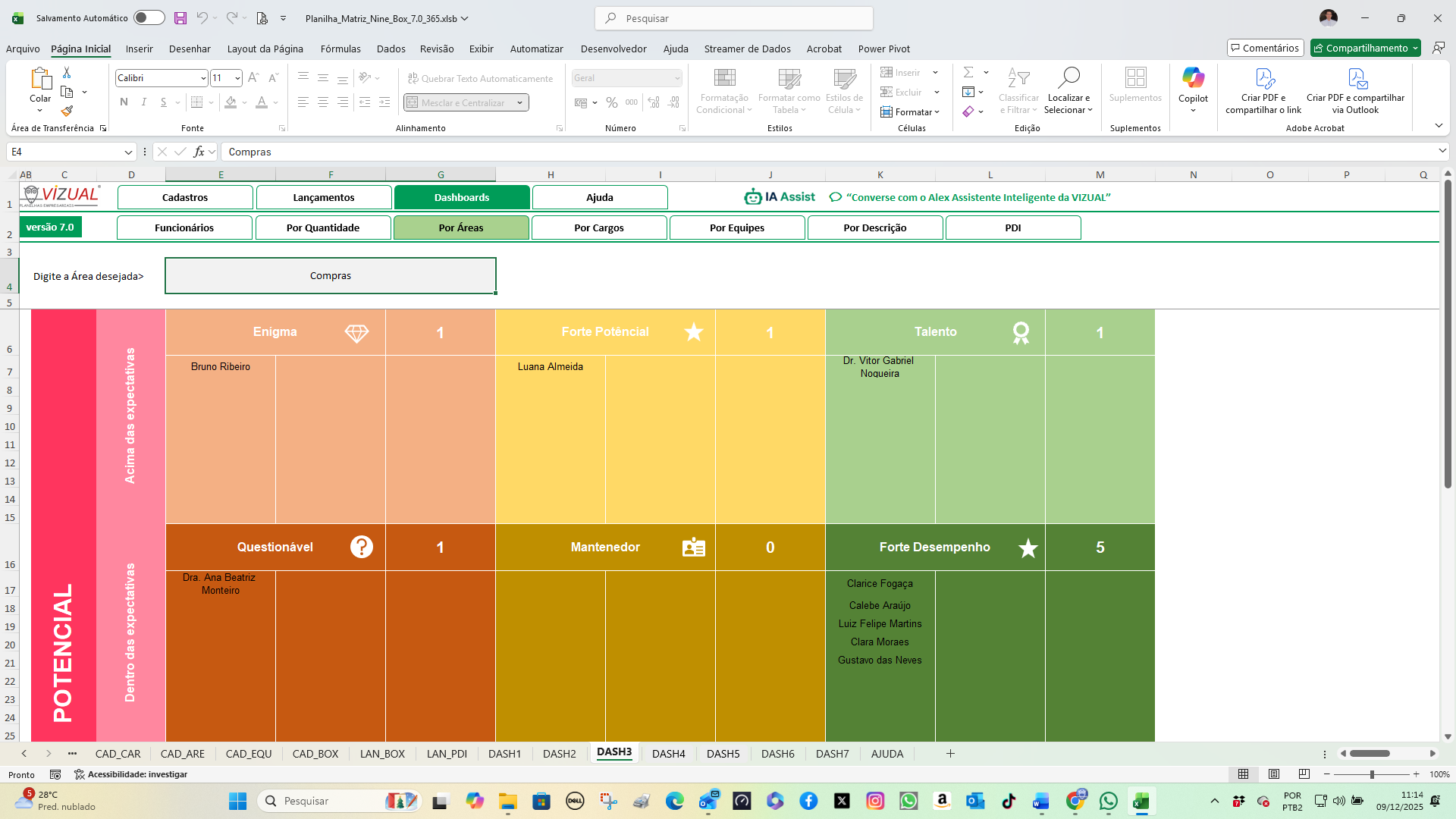1456x819 pixels.
Task: Select Formatação Condicional
Action: [x=723, y=91]
